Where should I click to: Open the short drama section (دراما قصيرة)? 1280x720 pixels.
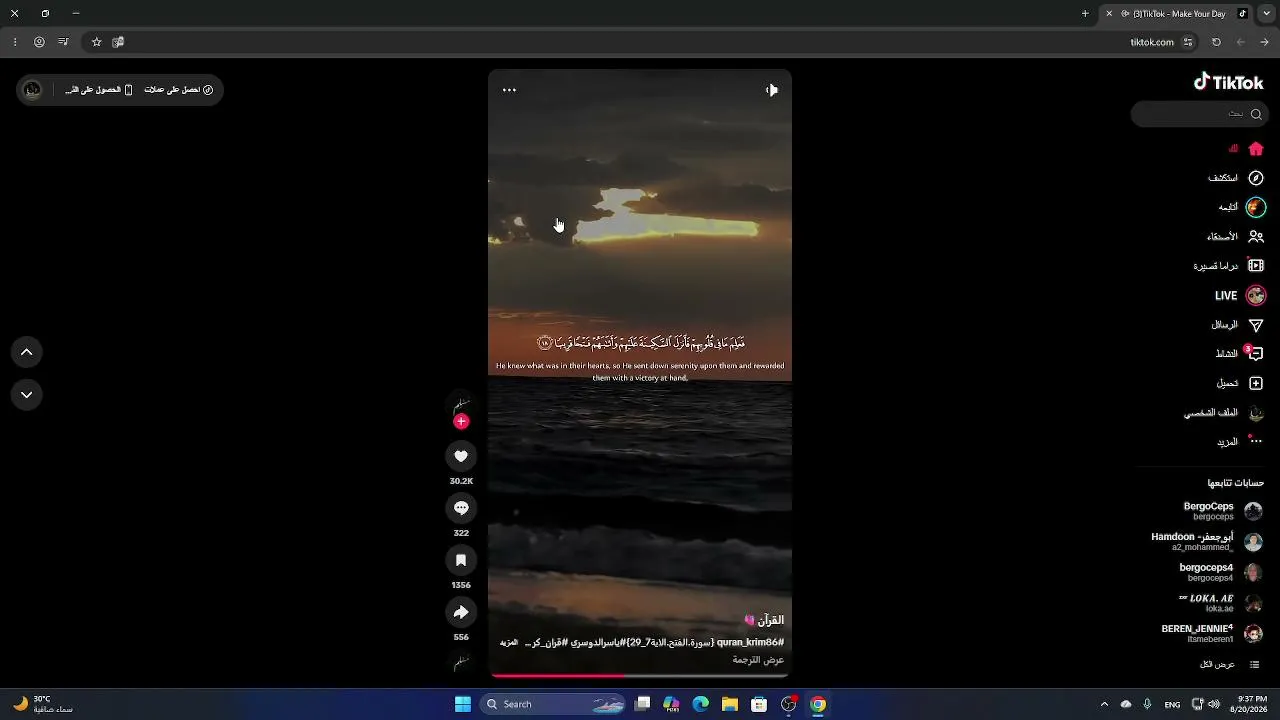click(1229, 266)
